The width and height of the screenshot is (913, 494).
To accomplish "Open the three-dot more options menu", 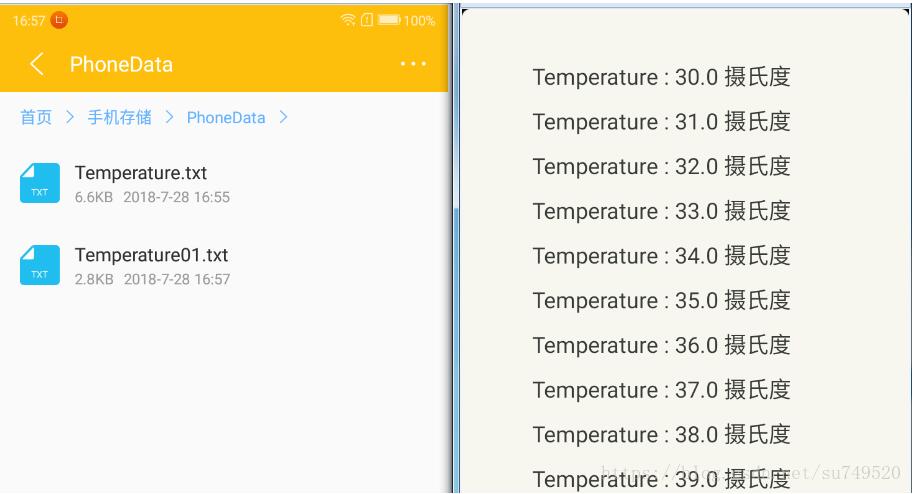I will (x=412, y=64).
